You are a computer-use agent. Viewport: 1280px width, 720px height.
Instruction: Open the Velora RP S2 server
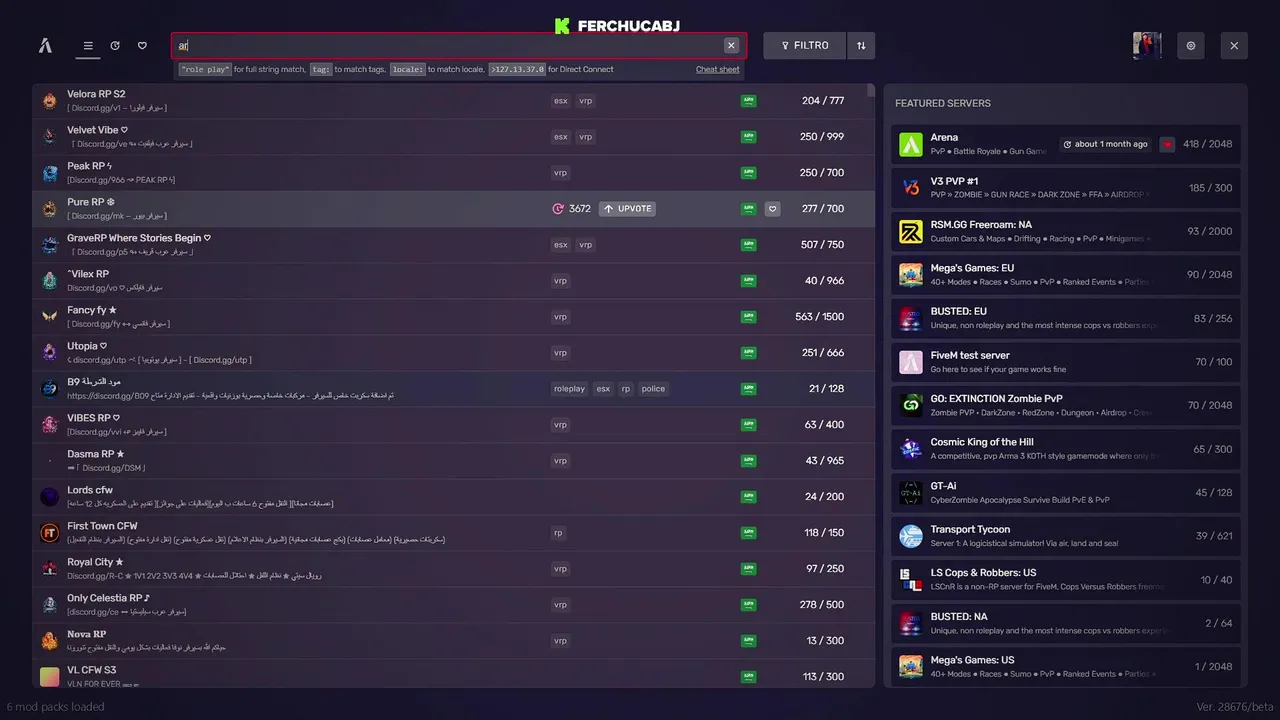(453, 101)
